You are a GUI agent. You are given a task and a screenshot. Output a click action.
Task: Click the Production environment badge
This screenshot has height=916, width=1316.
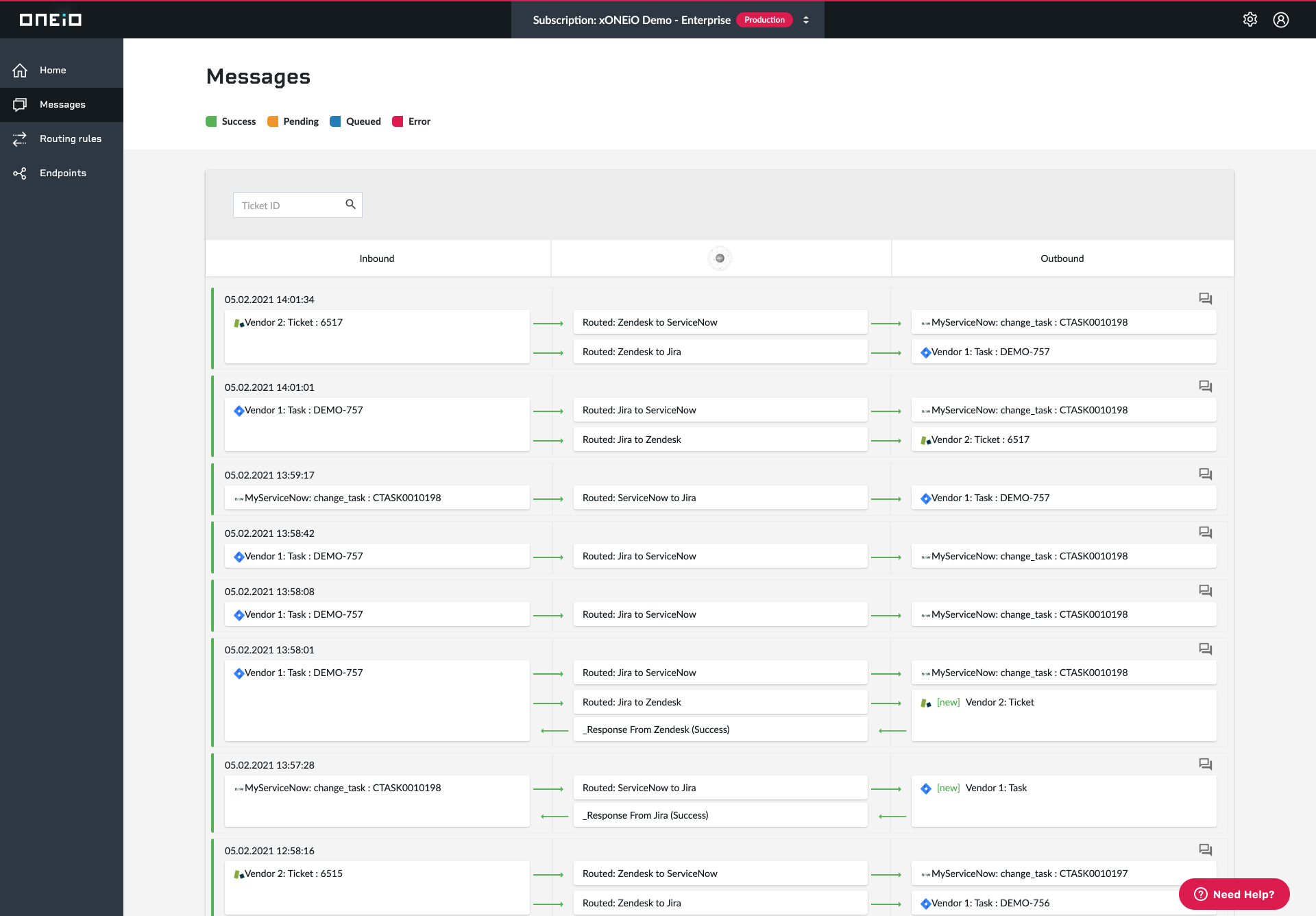[764, 20]
